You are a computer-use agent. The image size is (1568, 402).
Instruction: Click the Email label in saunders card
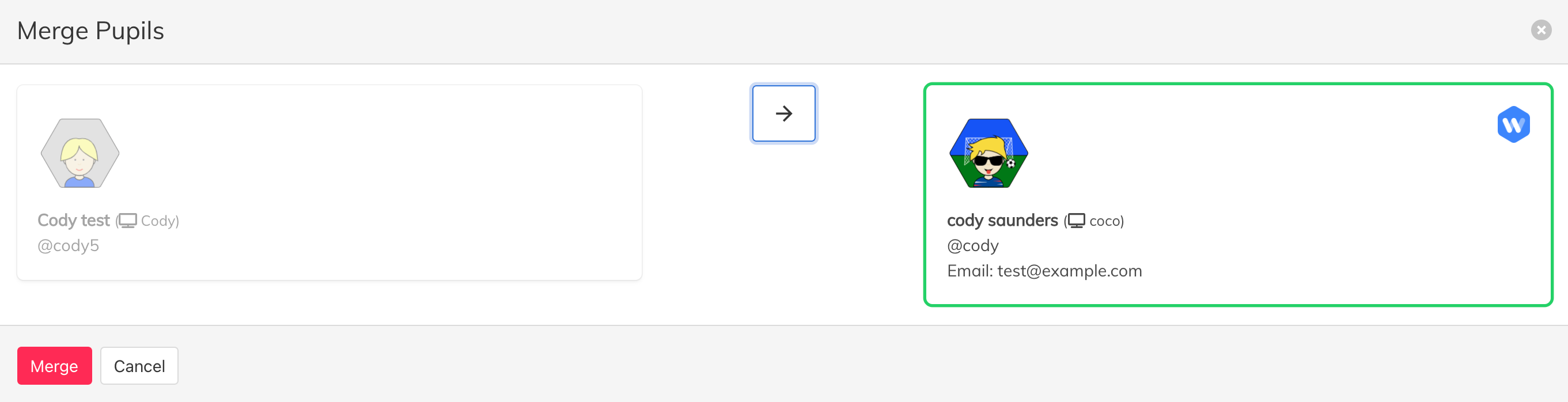[969, 271]
